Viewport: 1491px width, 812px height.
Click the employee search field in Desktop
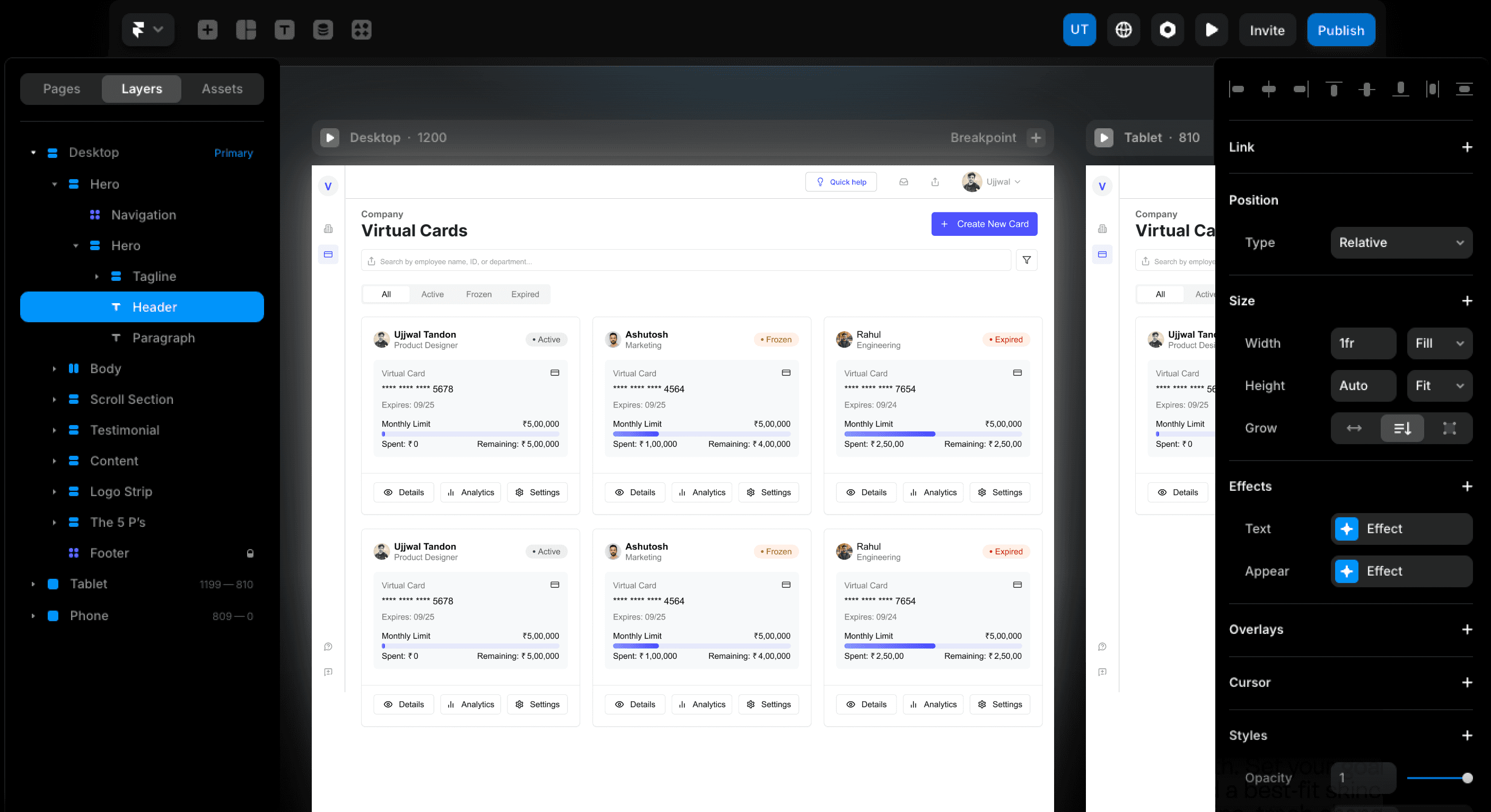(x=686, y=261)
